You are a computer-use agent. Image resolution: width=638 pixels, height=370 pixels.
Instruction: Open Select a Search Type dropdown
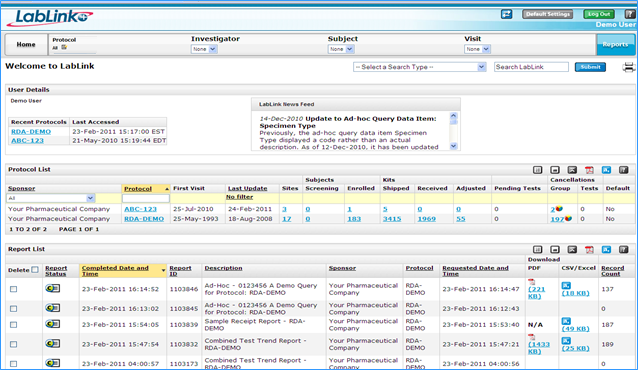pos(420,67)
